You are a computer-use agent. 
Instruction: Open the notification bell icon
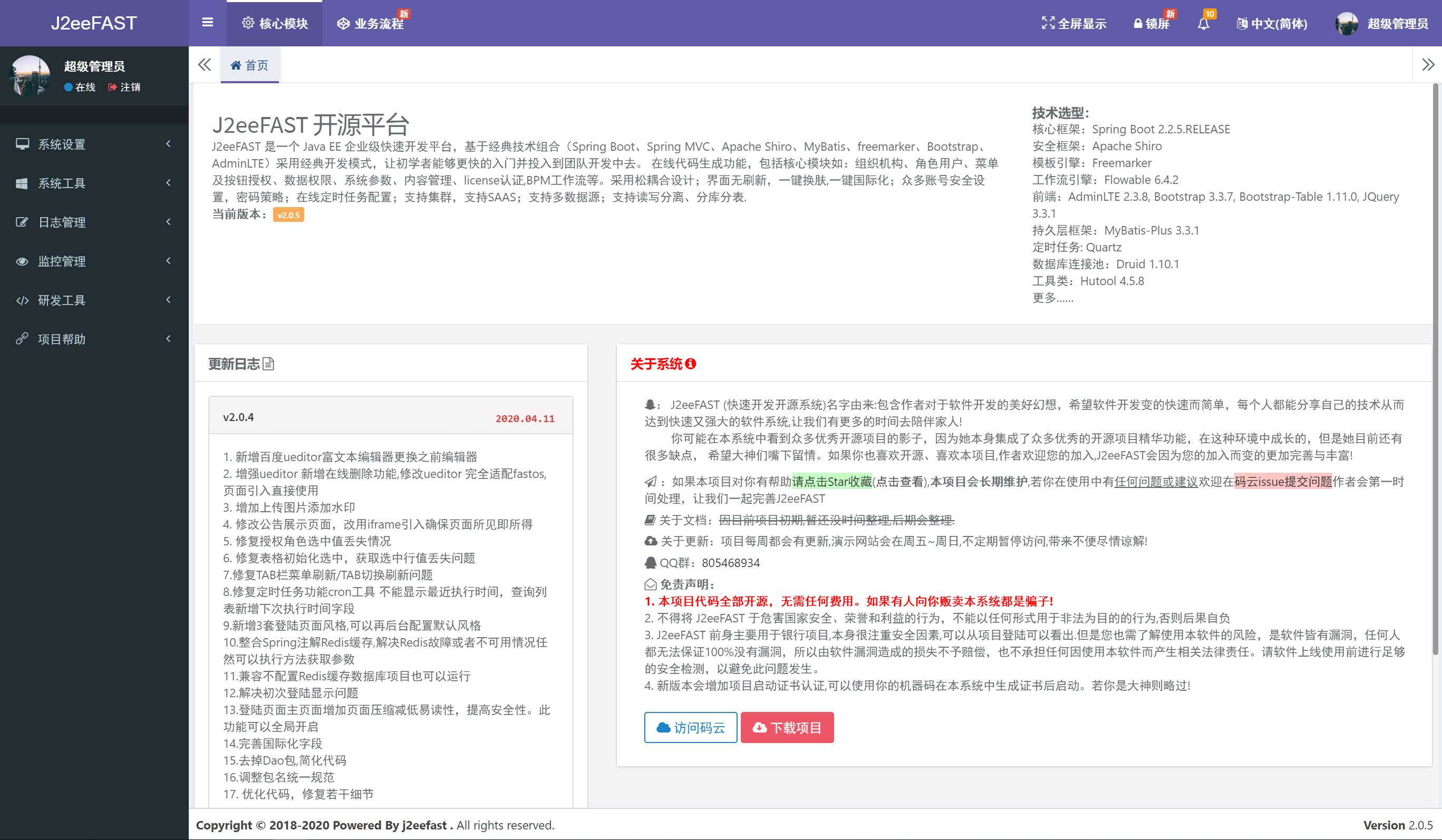click(x=1203, y=23)
